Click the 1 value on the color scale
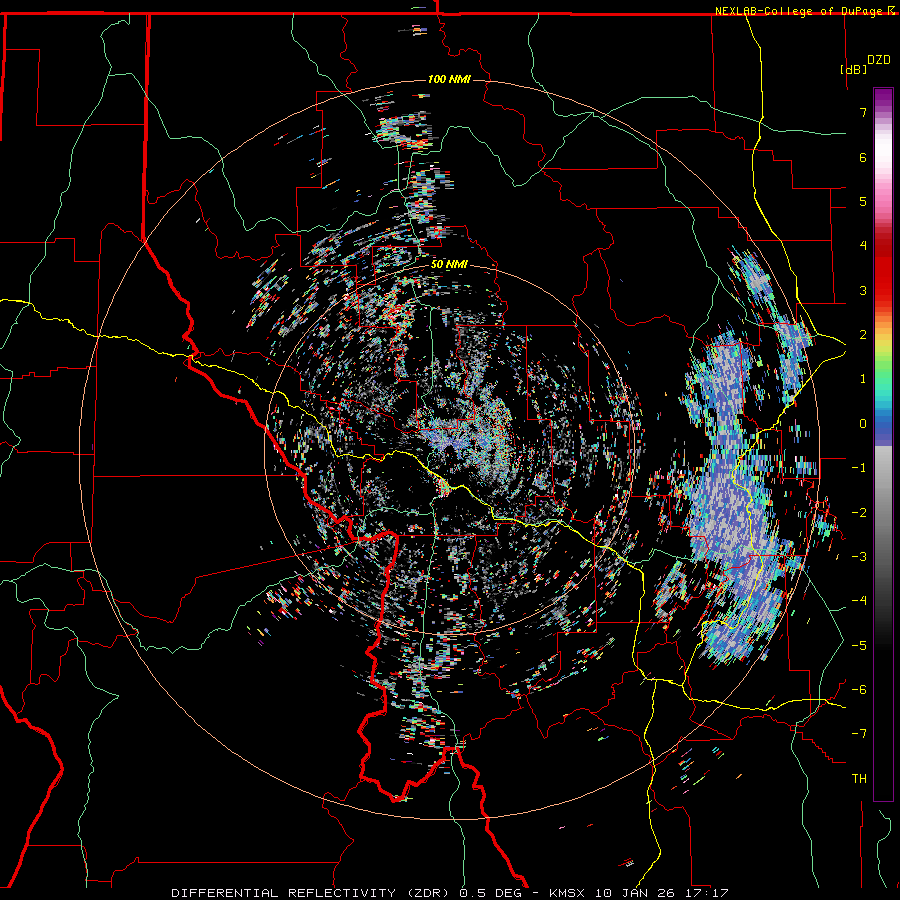 click(863, 379)
